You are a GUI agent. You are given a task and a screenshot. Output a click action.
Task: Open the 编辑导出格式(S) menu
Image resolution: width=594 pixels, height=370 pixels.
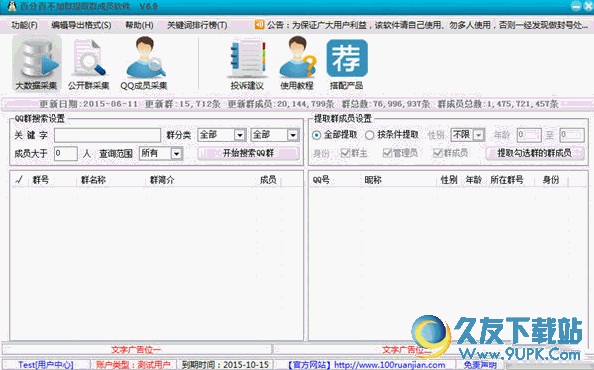click(x=81, y=25)
